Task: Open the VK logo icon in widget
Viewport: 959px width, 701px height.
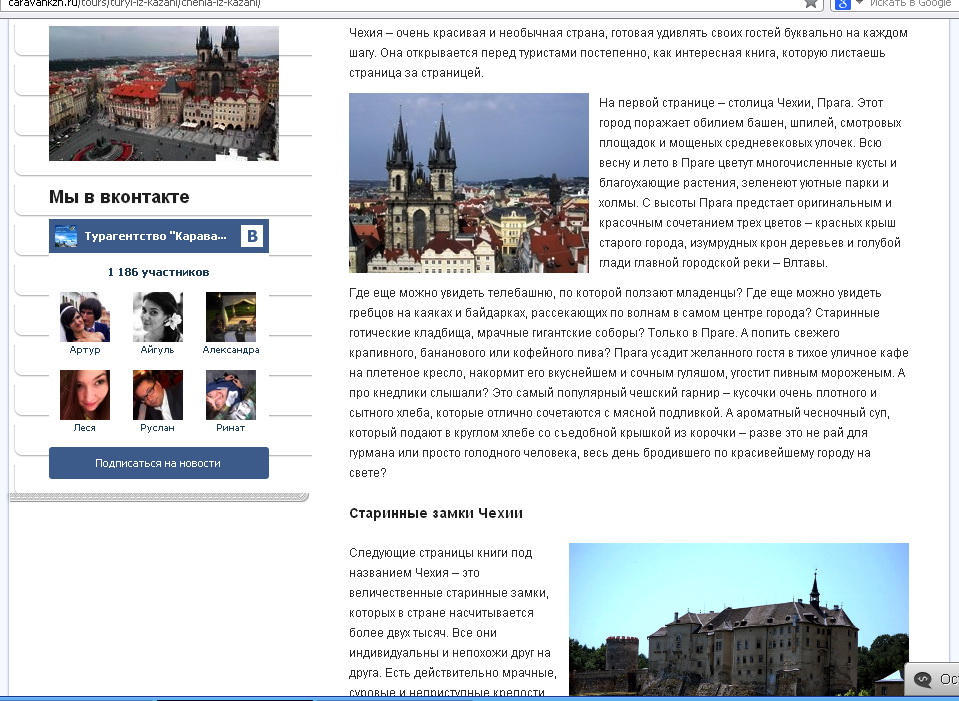Action: click(x=252, y=236)
